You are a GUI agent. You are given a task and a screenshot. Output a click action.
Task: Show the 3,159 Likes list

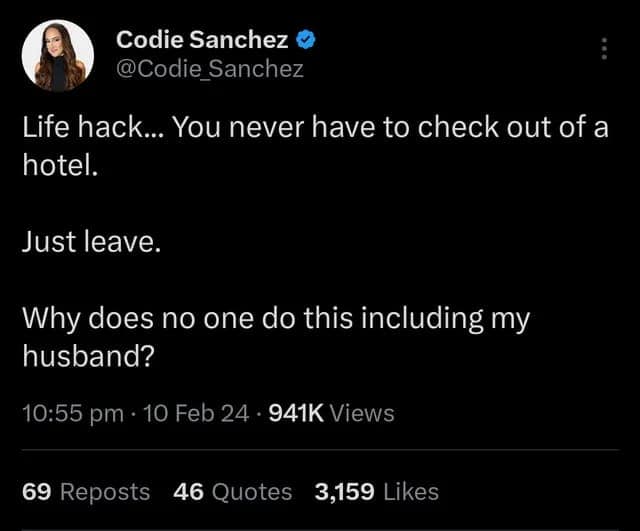click(376, 491)
